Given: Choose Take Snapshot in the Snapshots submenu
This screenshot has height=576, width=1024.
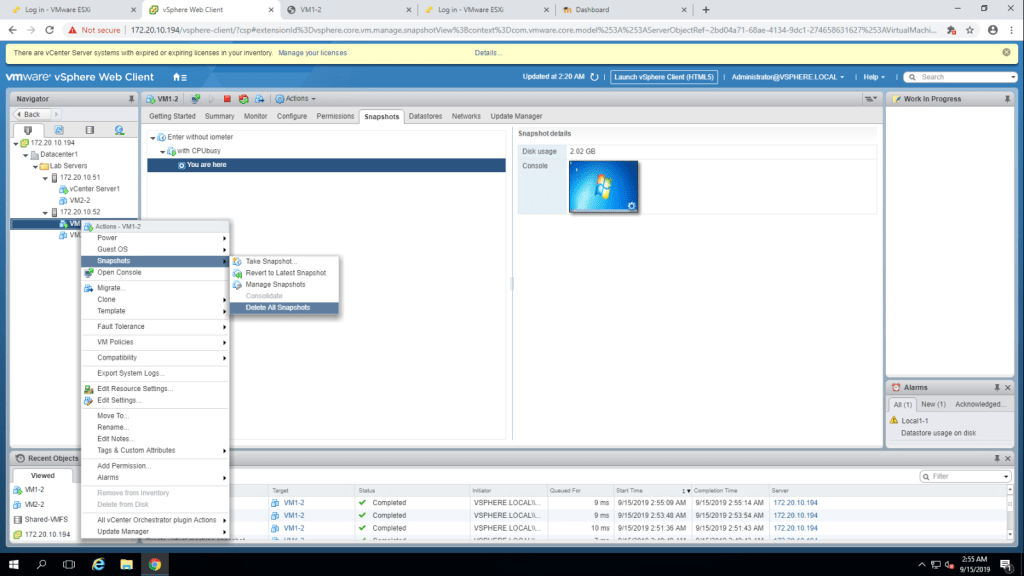Looking at the screenshot, I should coord(271,261).
